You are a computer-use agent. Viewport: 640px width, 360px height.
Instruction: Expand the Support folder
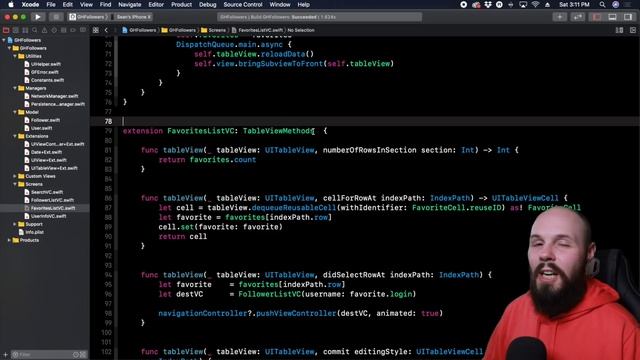pos(15,224)
